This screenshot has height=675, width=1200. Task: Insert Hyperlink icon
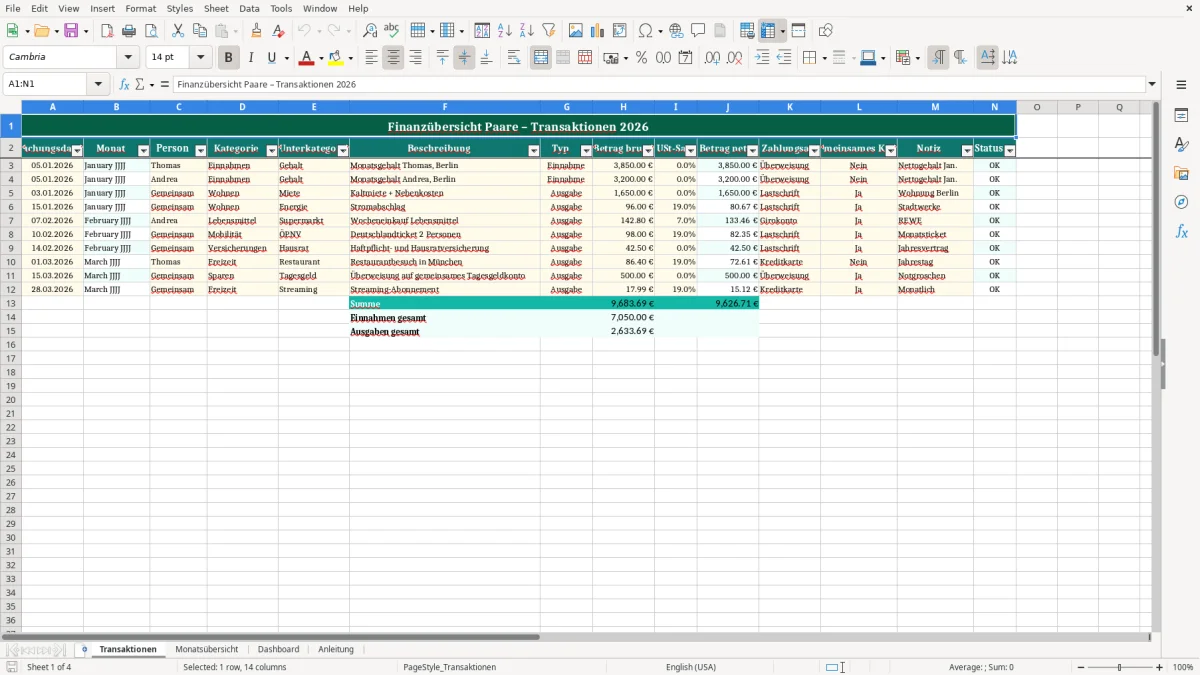[x=676, y=31]
